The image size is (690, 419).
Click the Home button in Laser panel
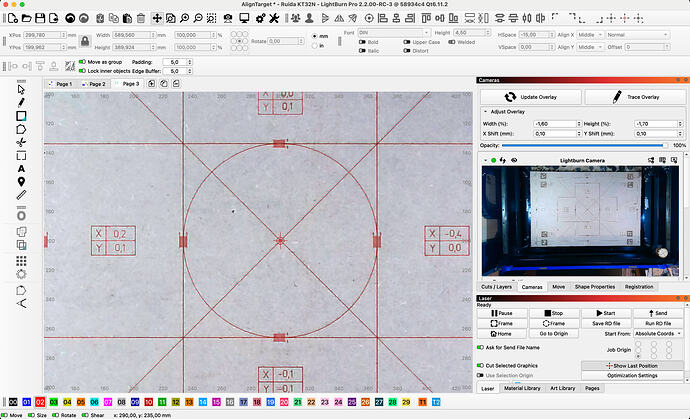502,334
